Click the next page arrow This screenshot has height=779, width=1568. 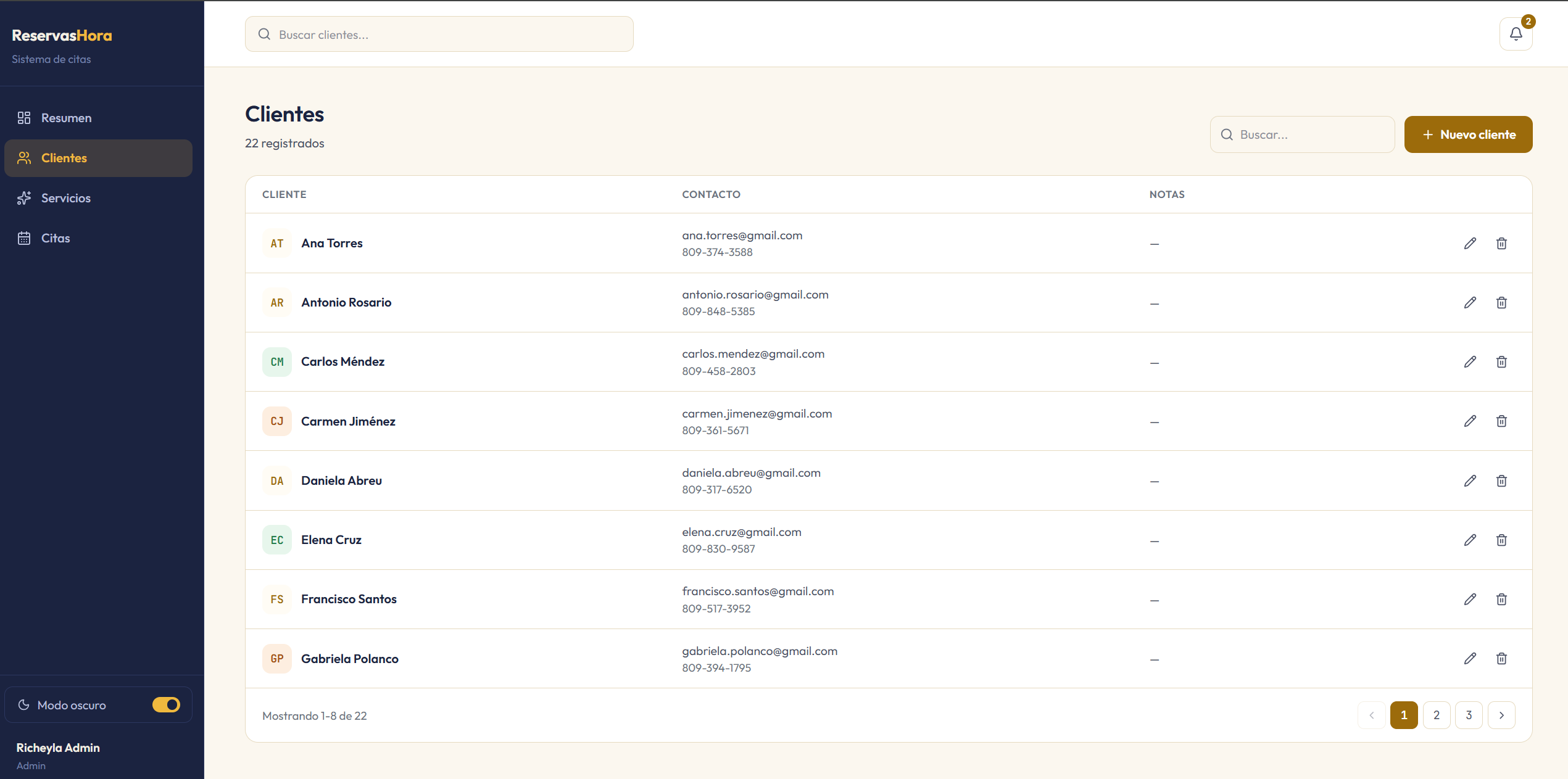1501,715
